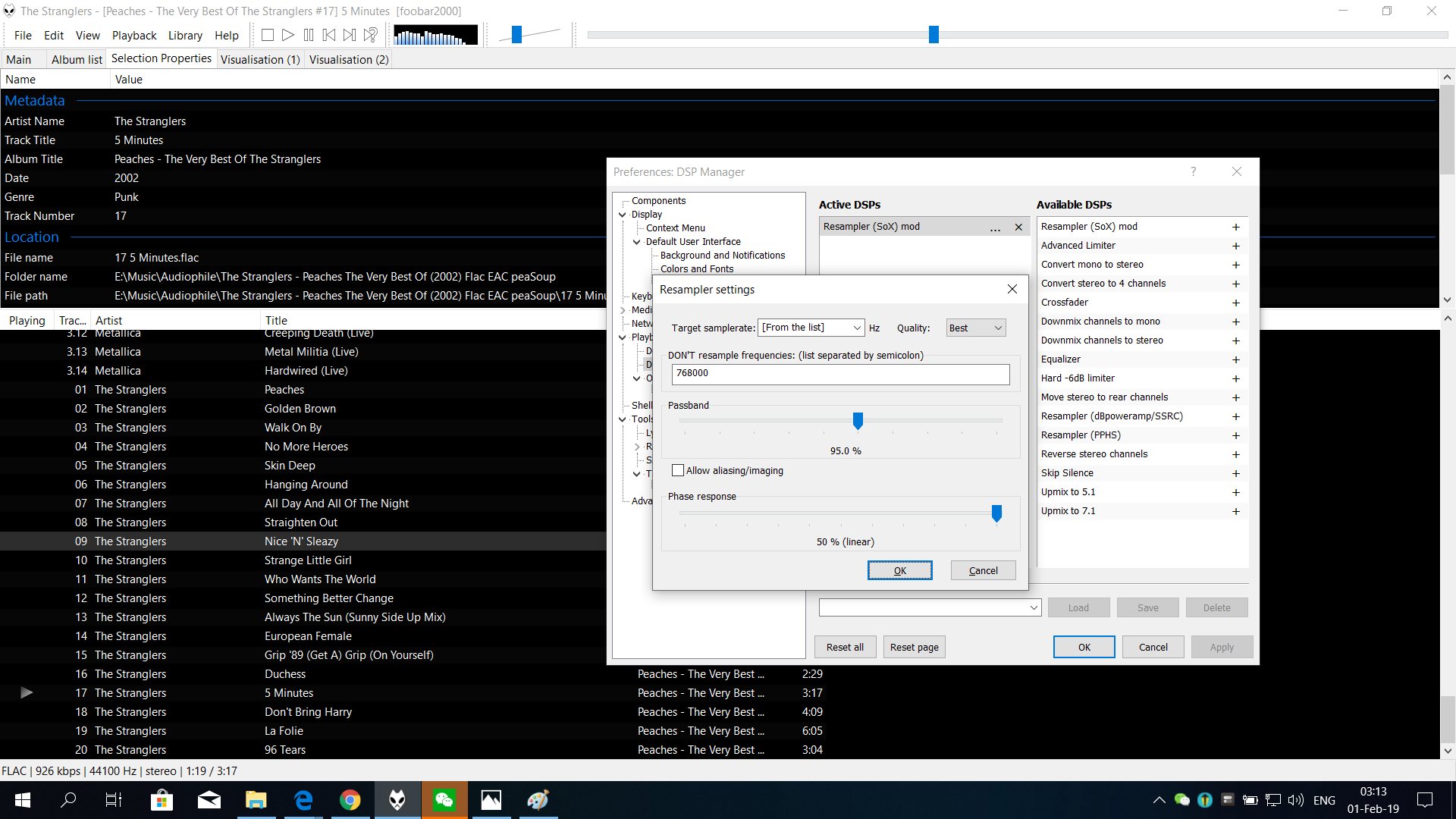Viewport: 1456px width, 819px height.
Task: Switch to Album list tab
Action: (x=77, y=59)
